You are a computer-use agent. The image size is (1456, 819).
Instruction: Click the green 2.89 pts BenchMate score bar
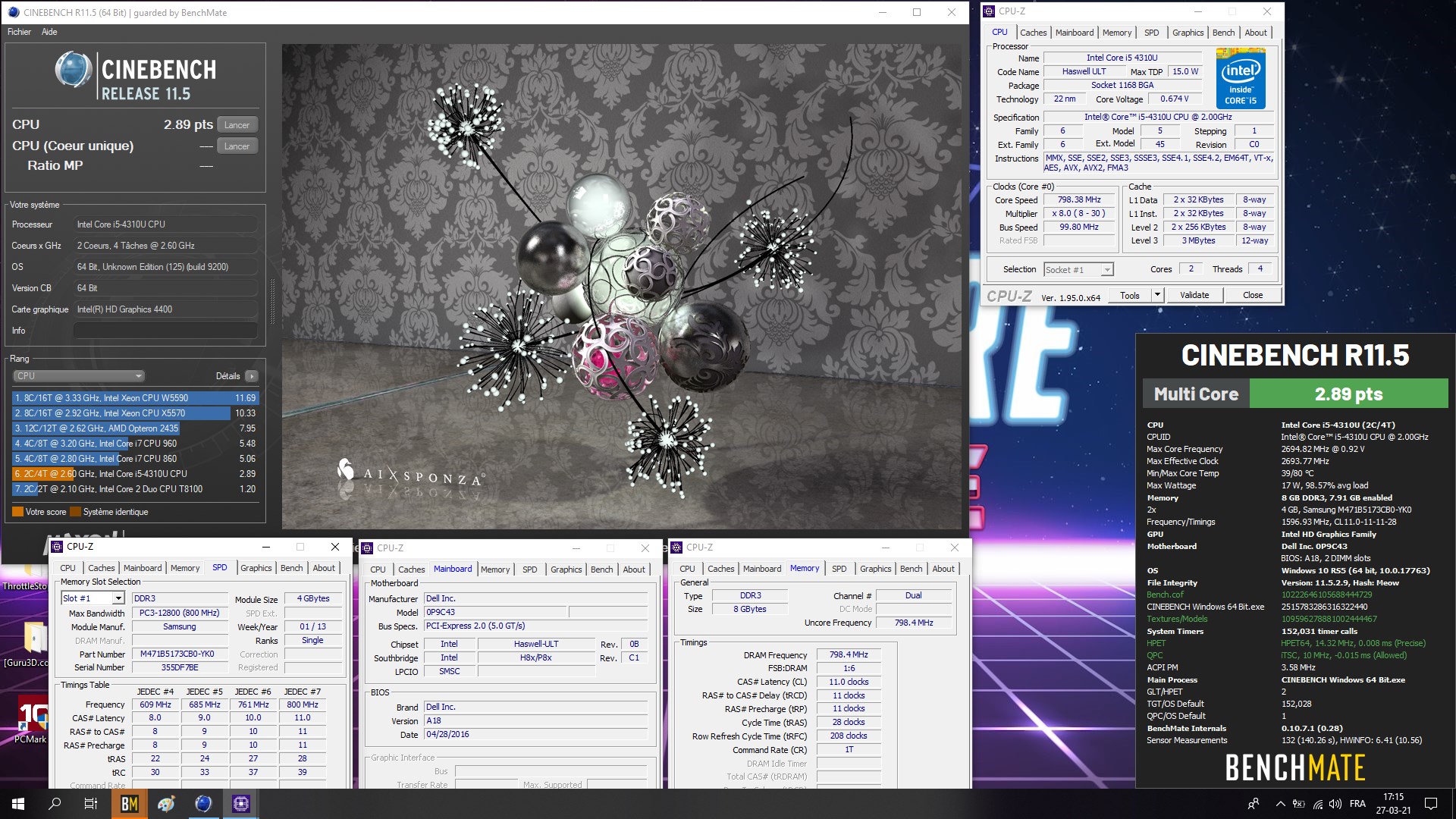1348,394
